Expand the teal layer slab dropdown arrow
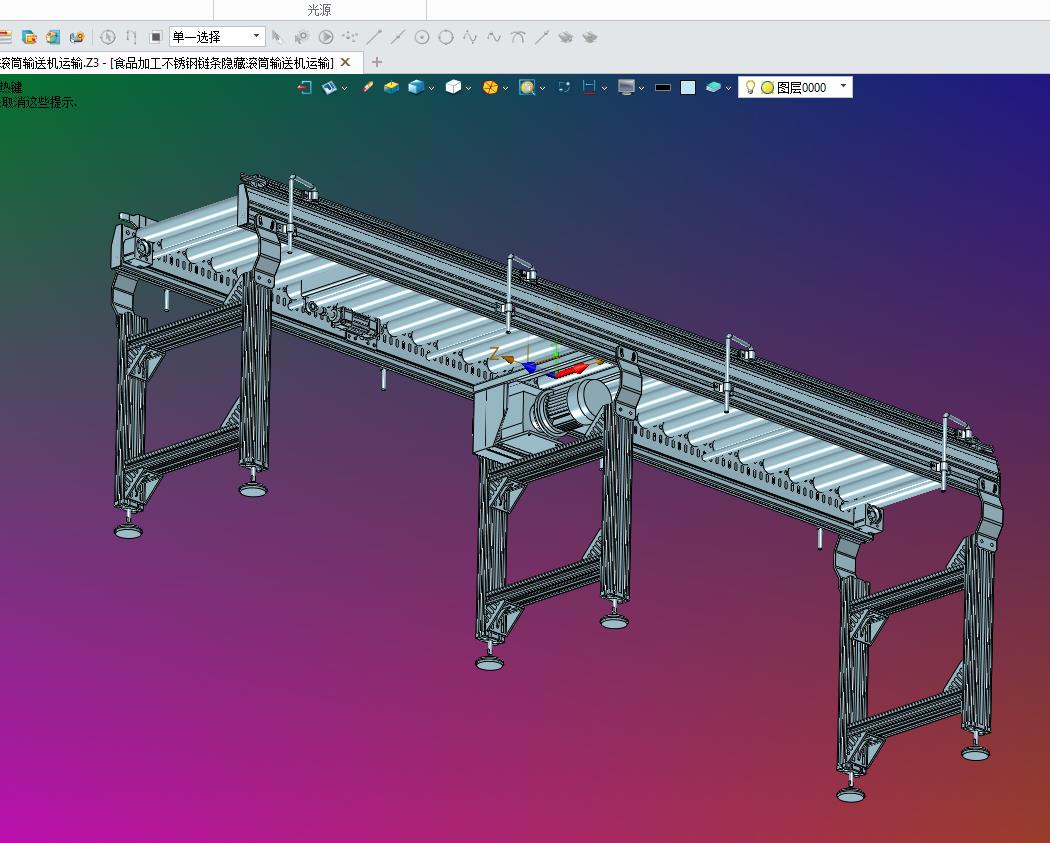The image size is (1050, 843). tap(728, 88)
